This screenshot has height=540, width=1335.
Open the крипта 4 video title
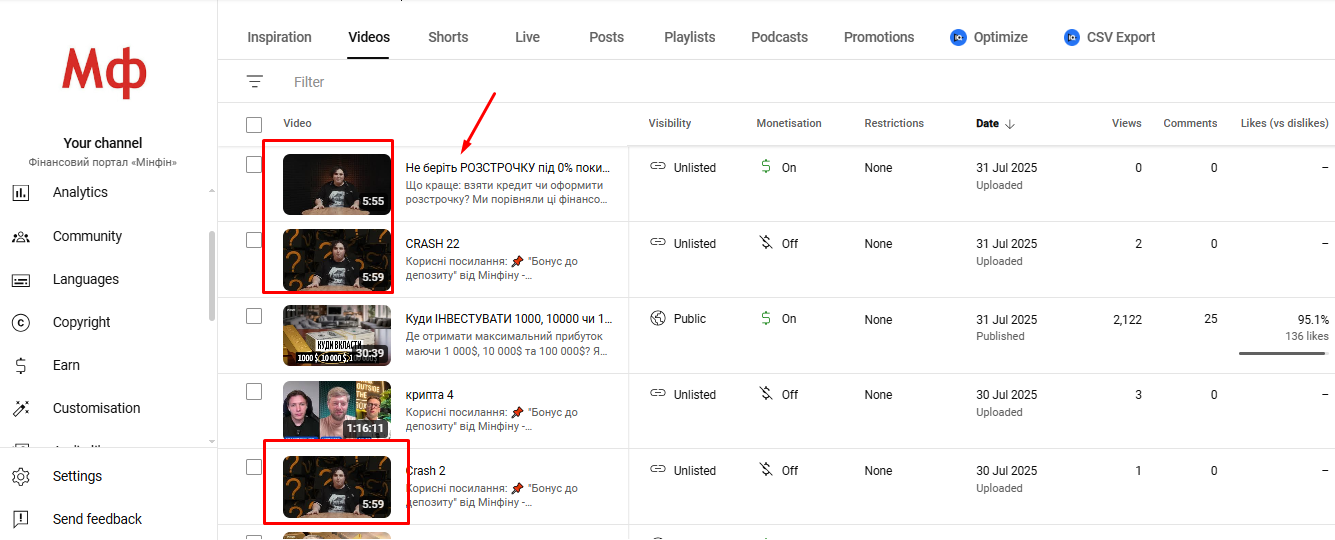coord(429,395)
